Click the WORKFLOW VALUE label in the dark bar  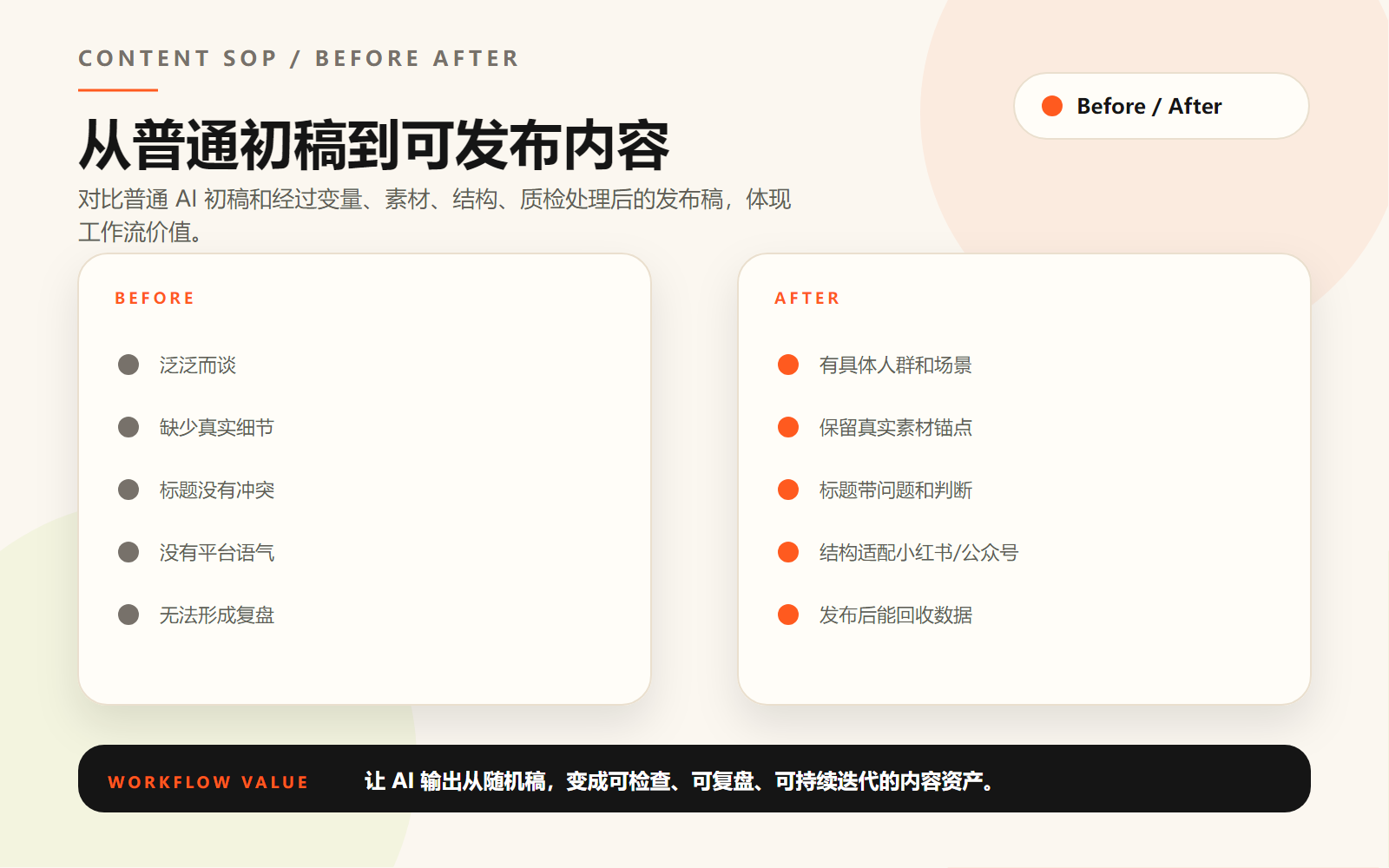pos(208,782)
